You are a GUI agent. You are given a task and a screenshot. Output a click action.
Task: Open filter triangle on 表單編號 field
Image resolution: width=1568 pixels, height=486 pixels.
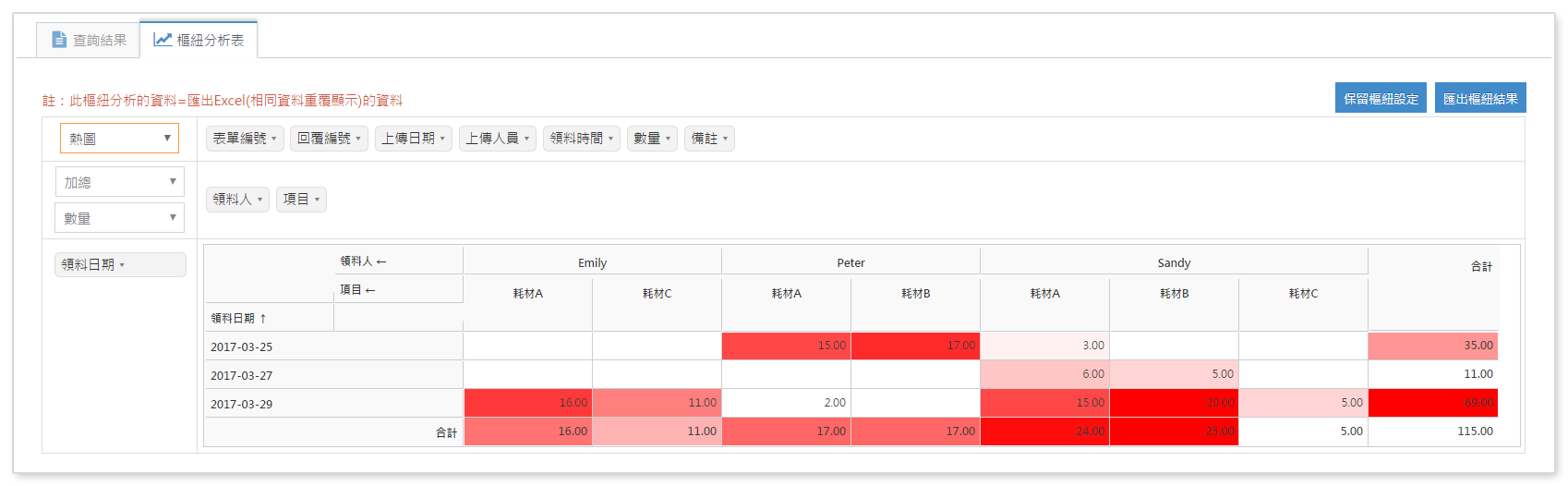(274, 140)
